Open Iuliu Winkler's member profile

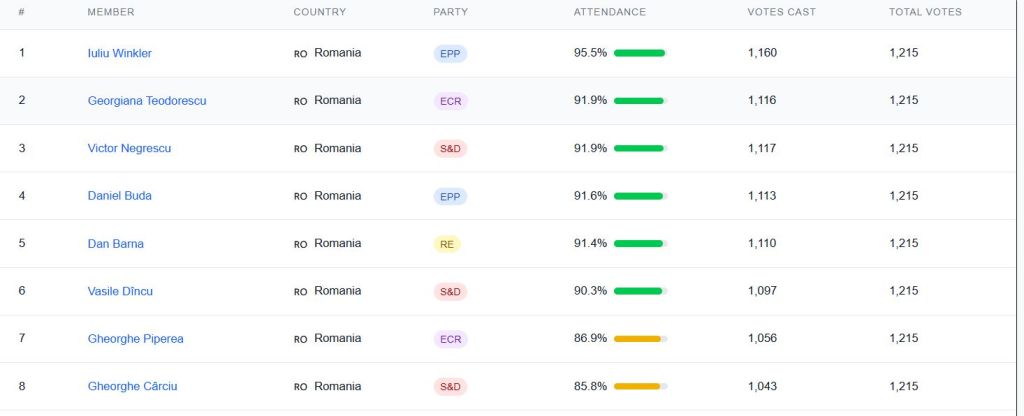[119, 53]
